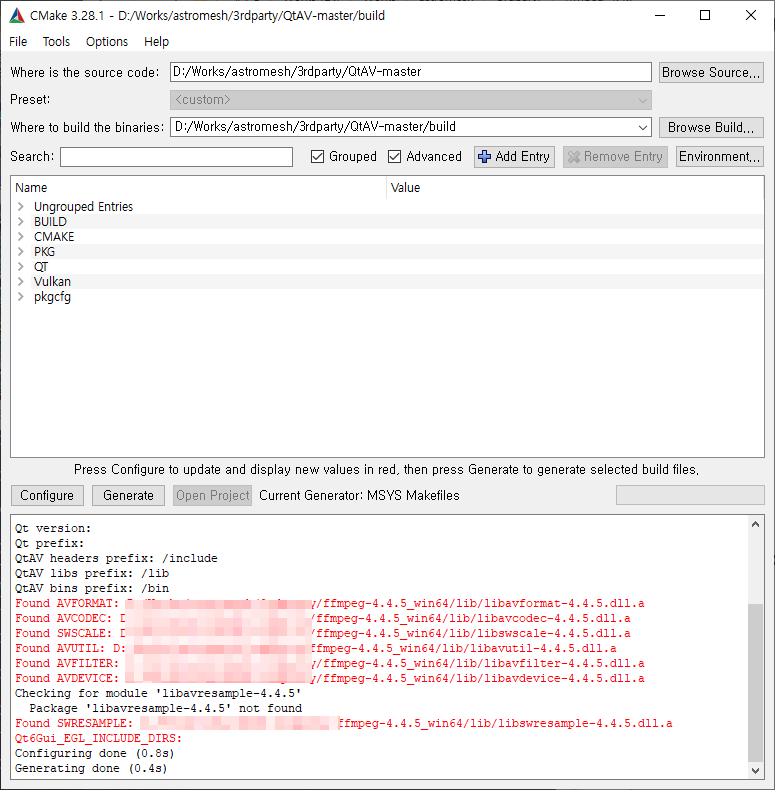Select the pkgcfg row label
The width and height of the screenshot is (775, 790).
pyautogui.click(x=52, y=297)
